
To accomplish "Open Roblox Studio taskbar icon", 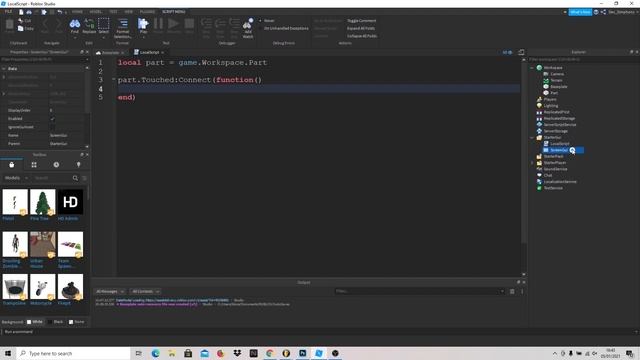I will [x=319, y=353].
